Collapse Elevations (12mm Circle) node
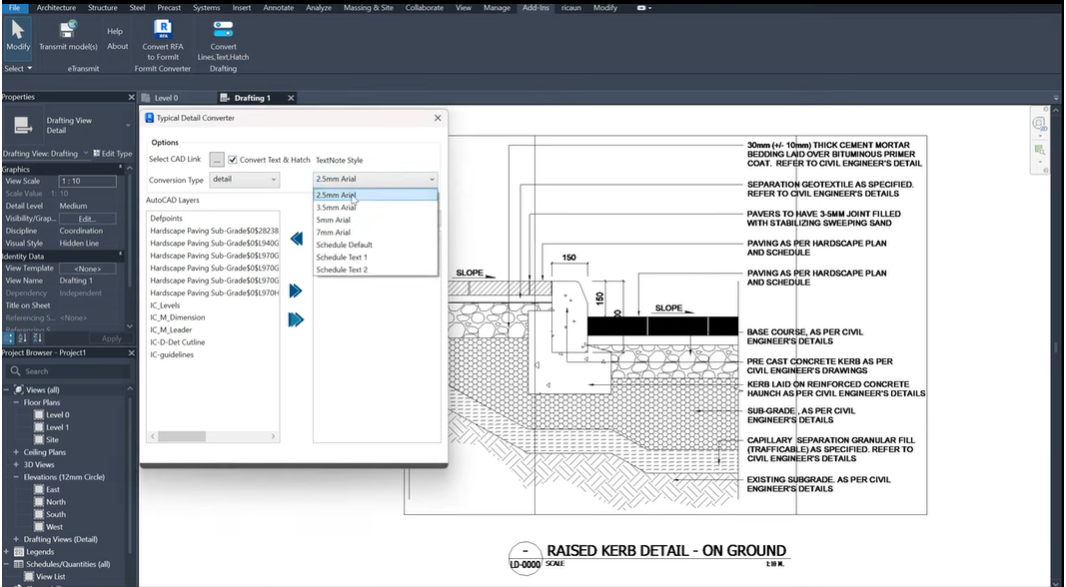This screenshot has height=587, width=1066. tap(16, 477)
